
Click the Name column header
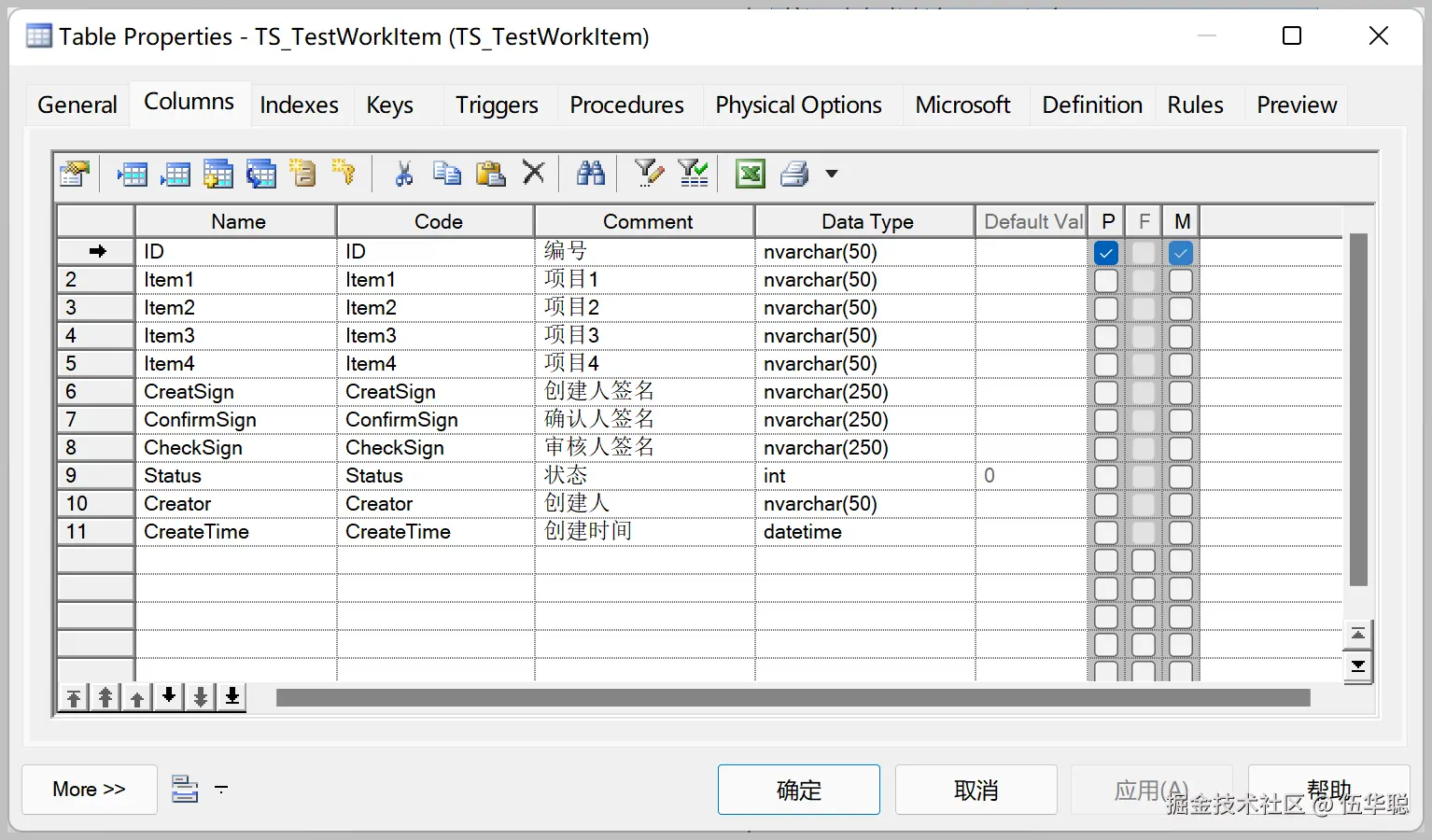pos(237,221)
